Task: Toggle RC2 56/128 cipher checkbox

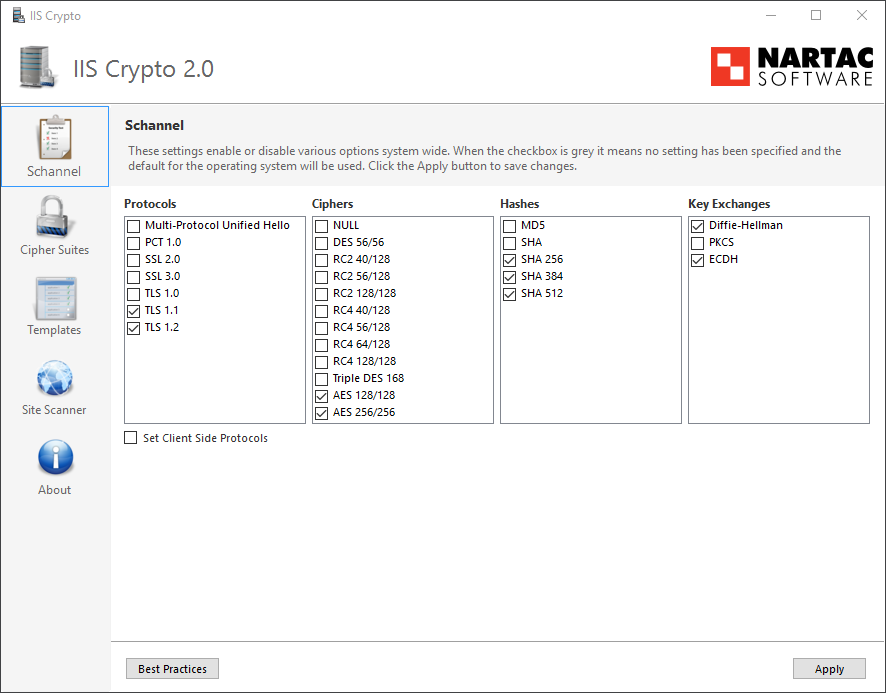Action: click(322, 277)
